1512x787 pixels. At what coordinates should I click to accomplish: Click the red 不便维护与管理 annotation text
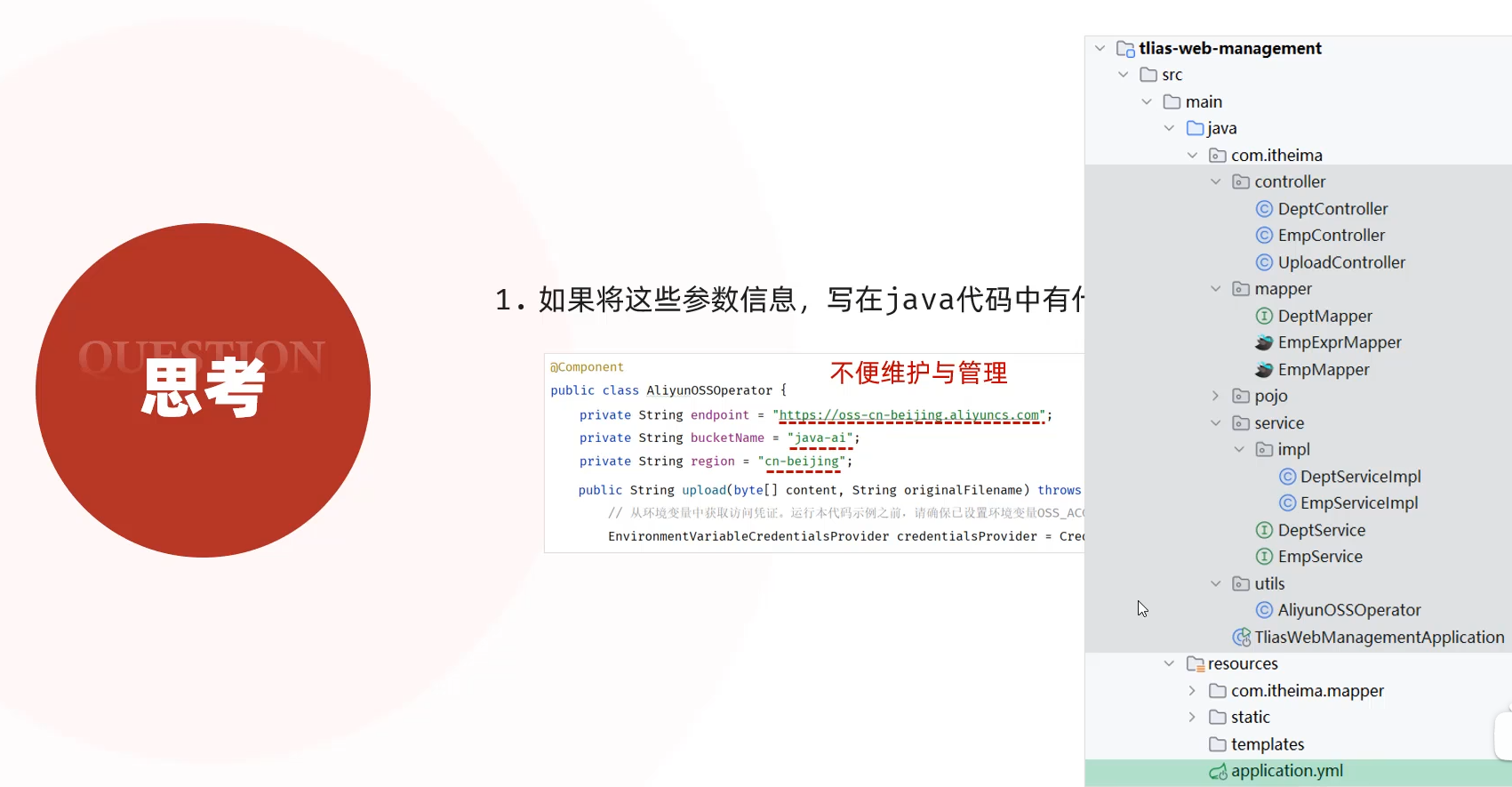coord(919,373)
